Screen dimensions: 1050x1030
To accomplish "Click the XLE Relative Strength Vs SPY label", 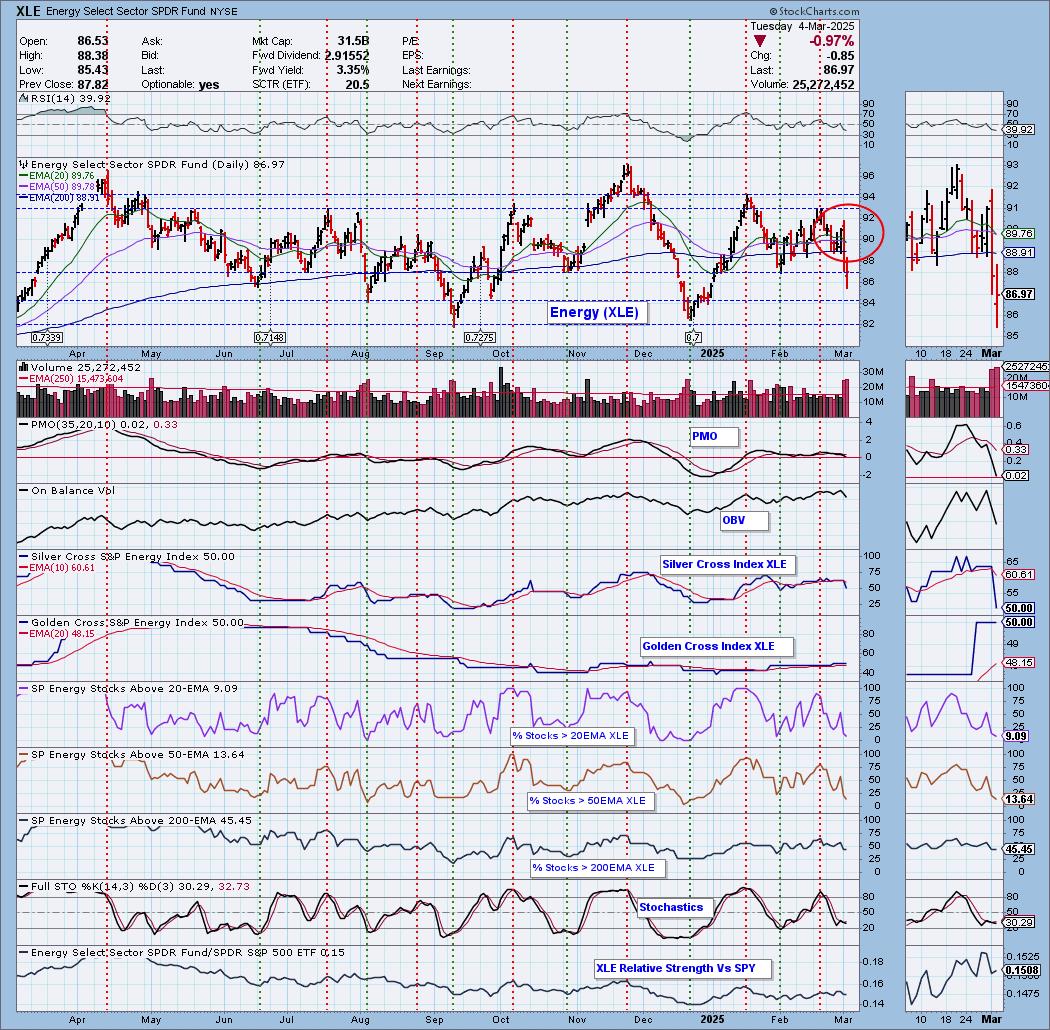I will coord(682,969).
